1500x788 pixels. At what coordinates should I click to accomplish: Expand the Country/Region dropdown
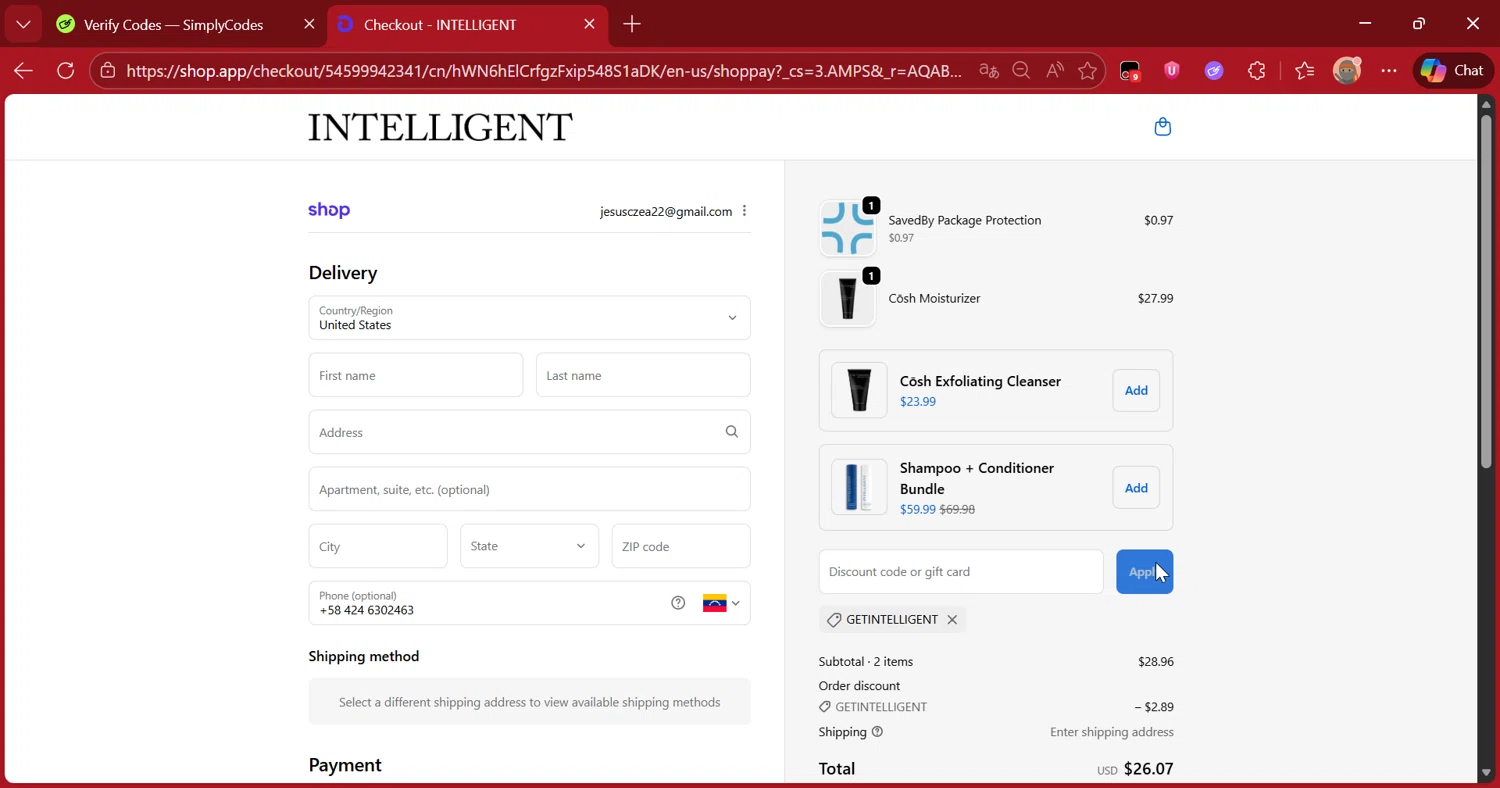529,318
